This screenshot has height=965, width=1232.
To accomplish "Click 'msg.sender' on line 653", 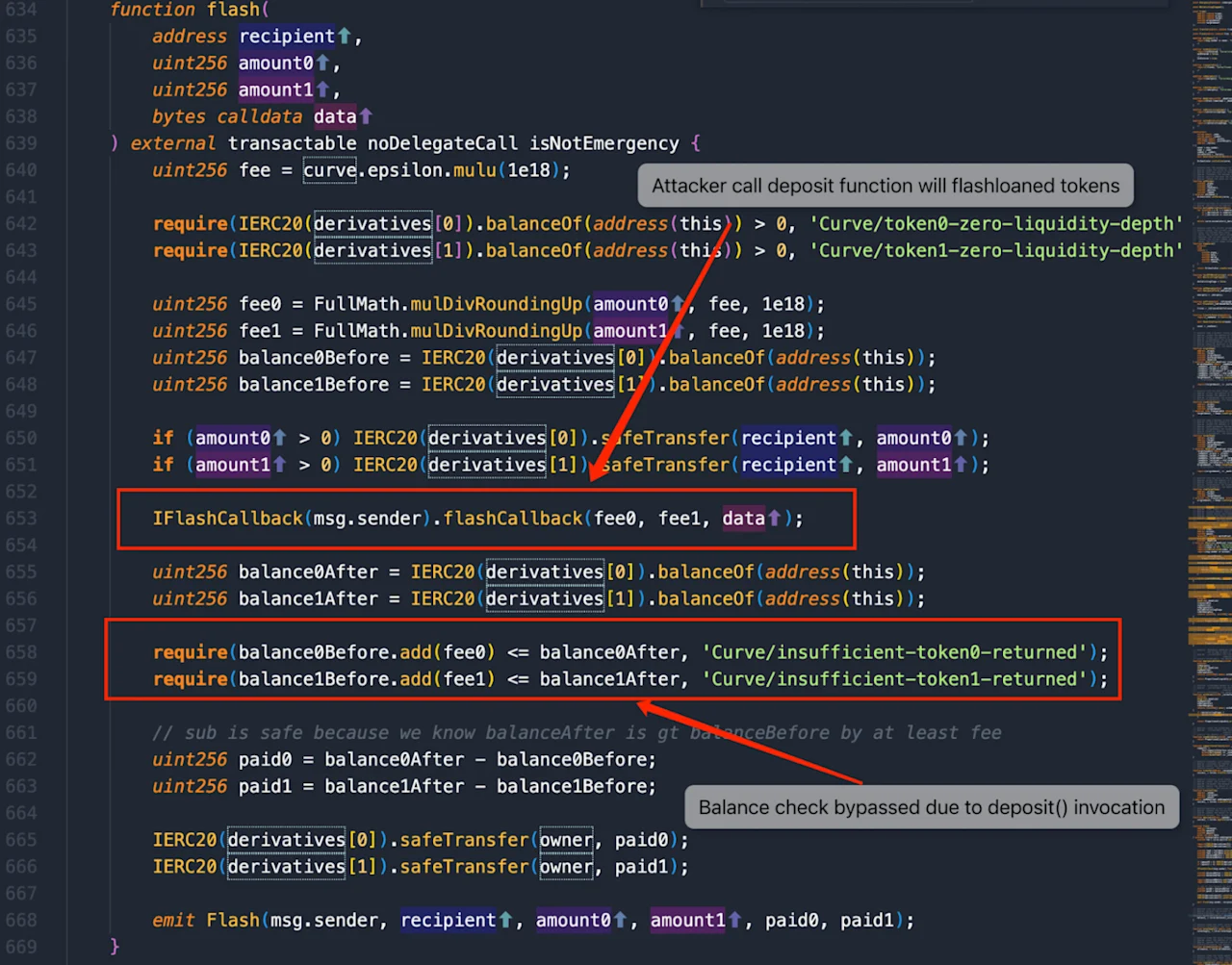I will point(368,519).
